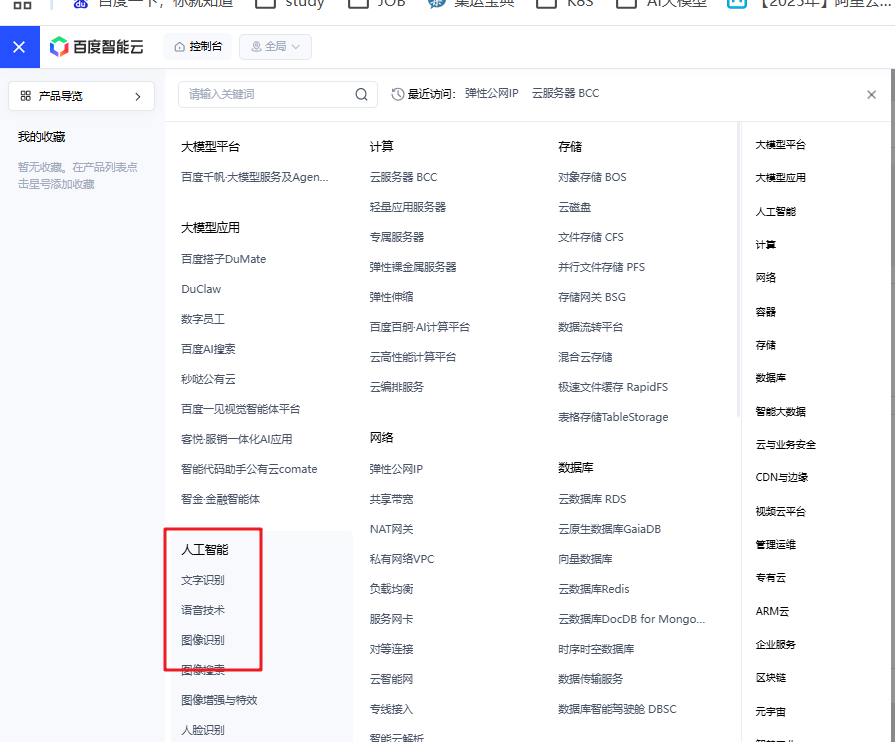The height and width of the screenshot is (742, 895).
Task: Open the DuClaw product link
Action: [x=201, y=289]
